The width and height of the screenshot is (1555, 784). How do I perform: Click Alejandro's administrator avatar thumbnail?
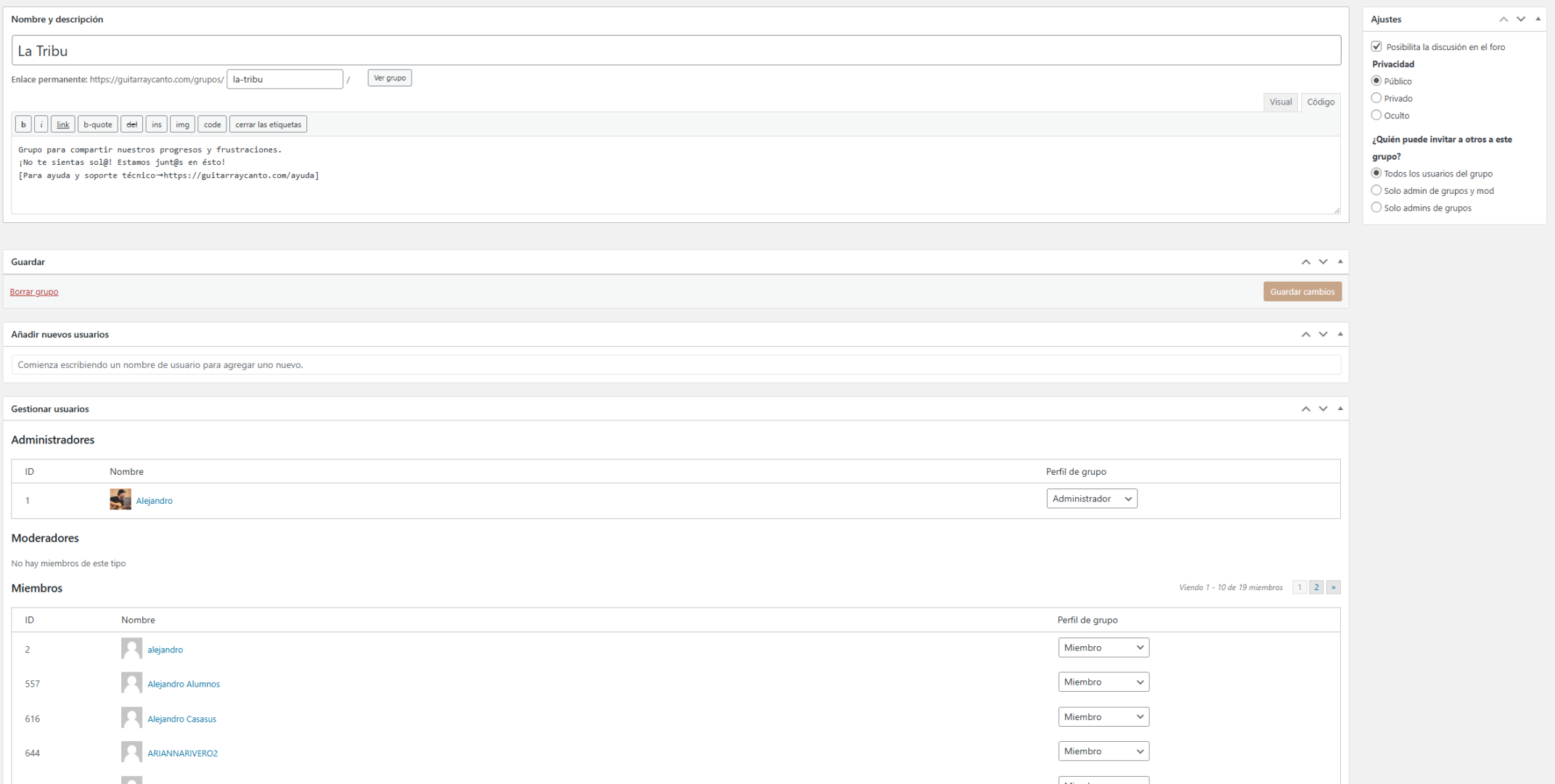[x=121, y=499]
